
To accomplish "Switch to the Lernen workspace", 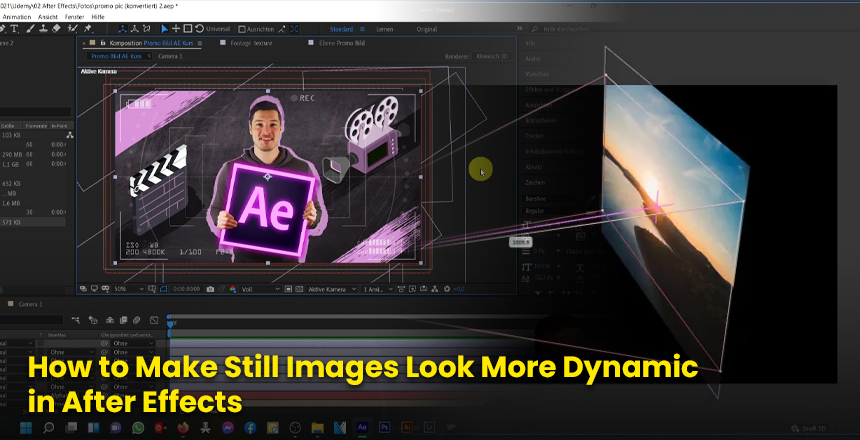I will (x=384, y=29).
